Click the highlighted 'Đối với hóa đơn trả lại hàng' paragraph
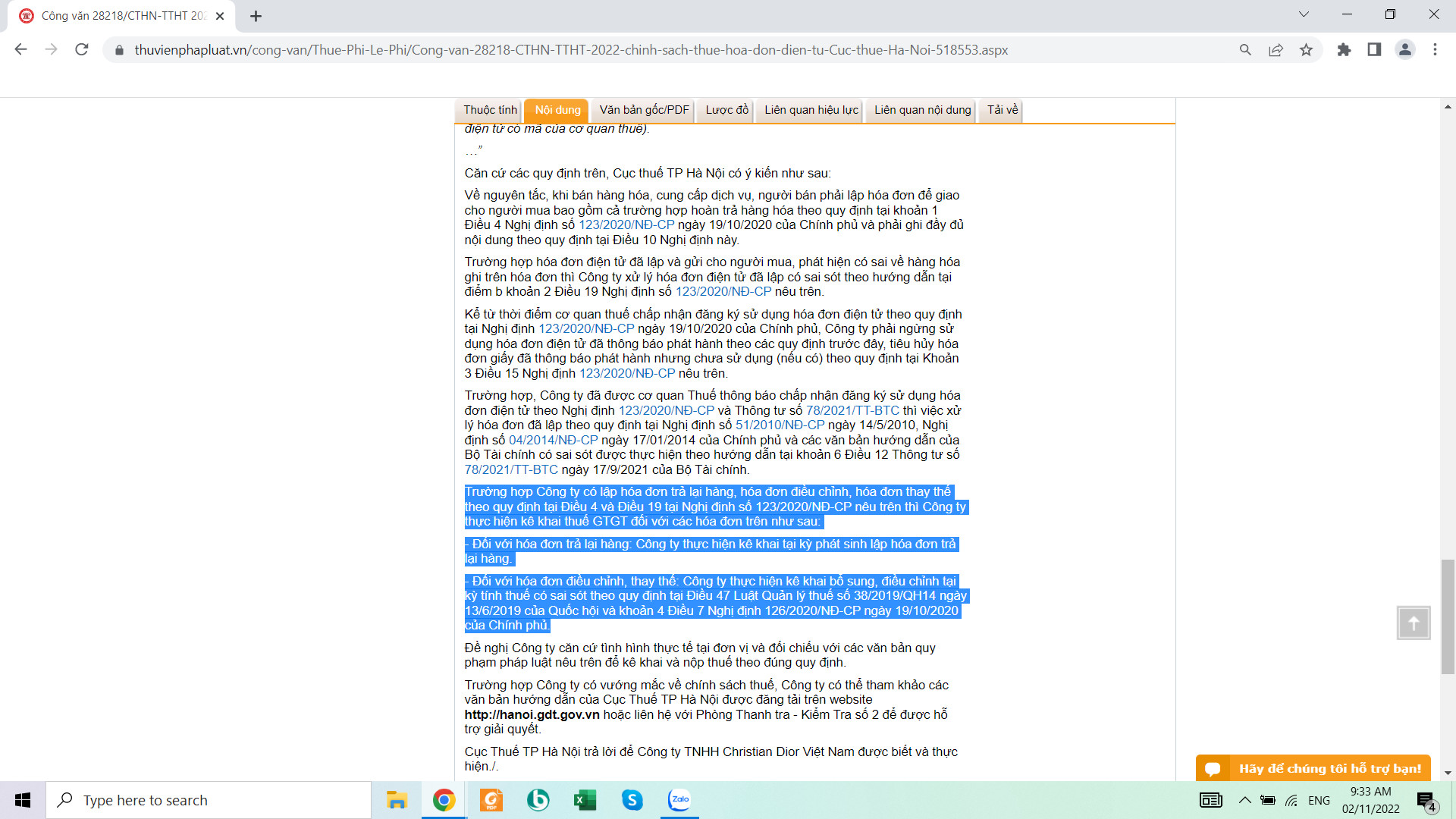The width and height of the screenshot is (1456, 819). point(711,551)
